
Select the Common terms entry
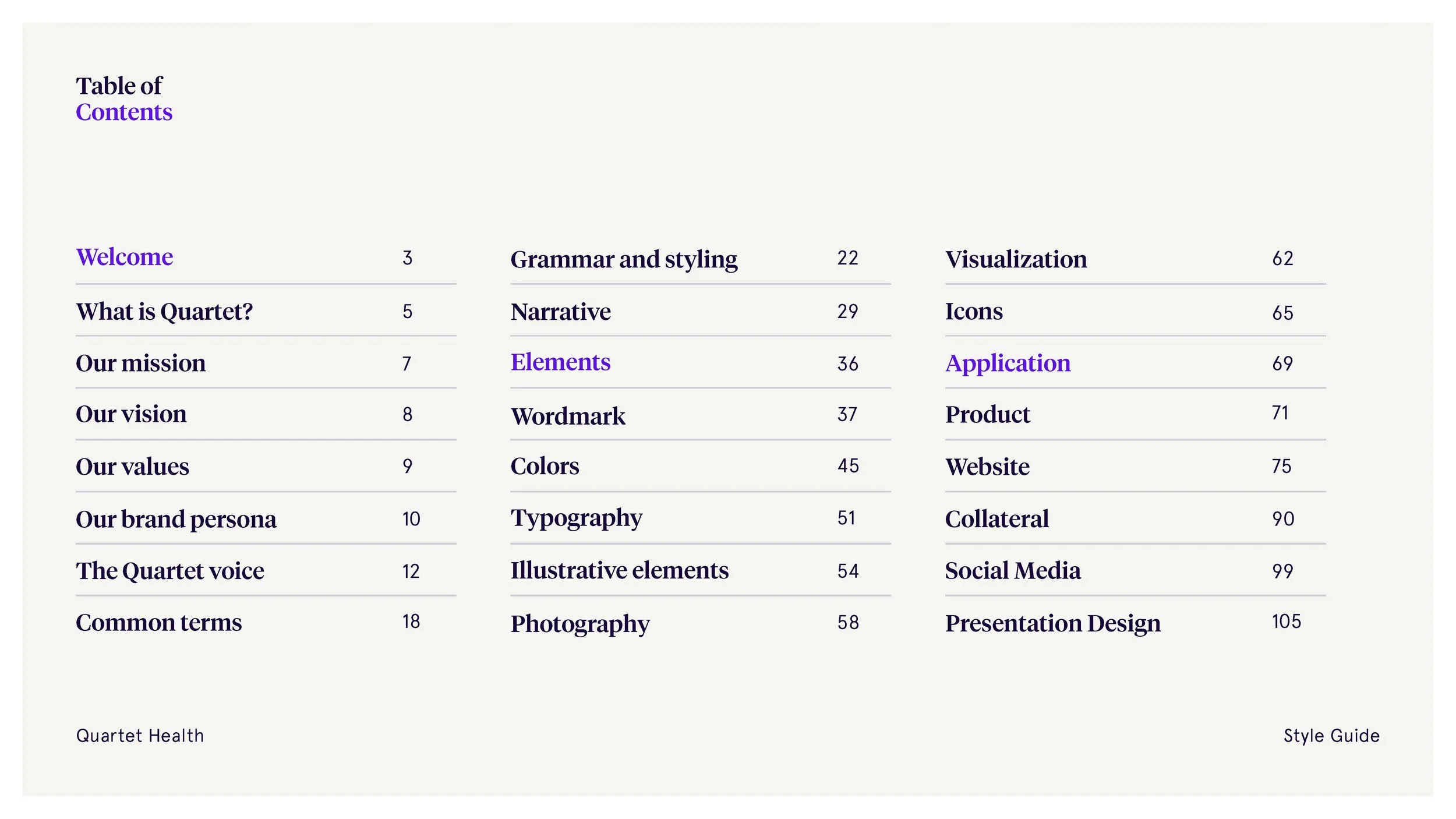(x=158, y=623)
